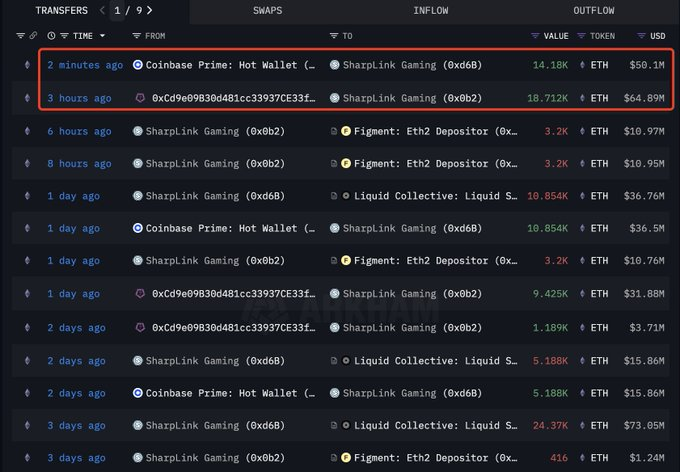Viewport: 680px width, 472px height.
Task: Select the OUTFLOW tab
Action: point(594,10)
